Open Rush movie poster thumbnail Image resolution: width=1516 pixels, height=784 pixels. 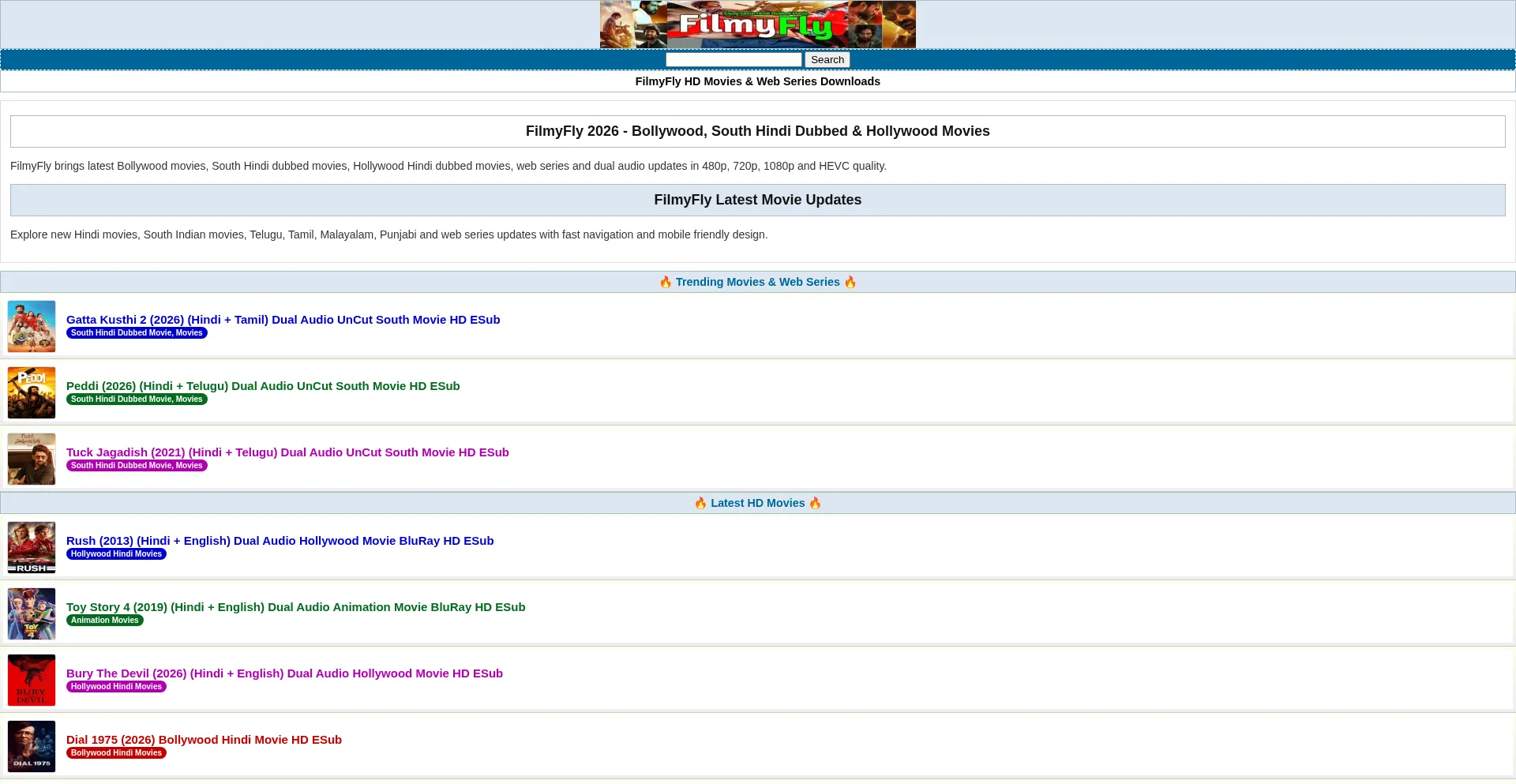[x=32, y=547]
